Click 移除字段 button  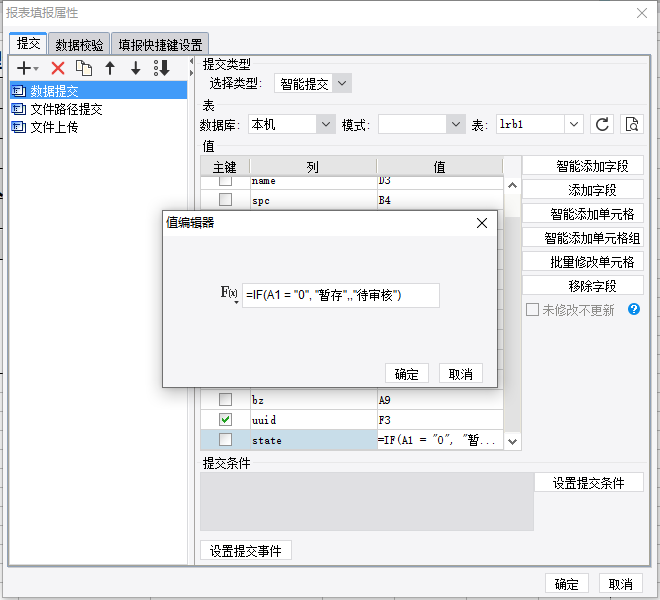point(583,285)
